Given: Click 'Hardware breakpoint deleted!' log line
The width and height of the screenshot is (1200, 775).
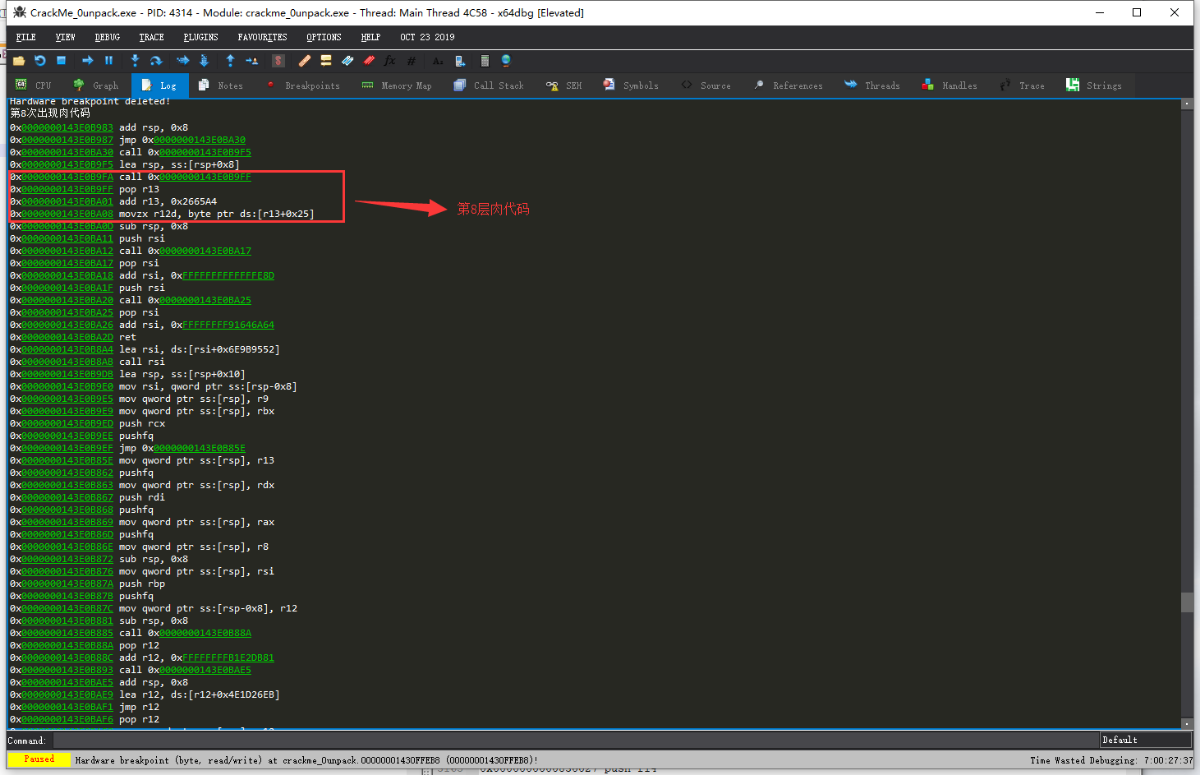Looking at the screenshot, I should pyautogui.click(x=90, y=102).
